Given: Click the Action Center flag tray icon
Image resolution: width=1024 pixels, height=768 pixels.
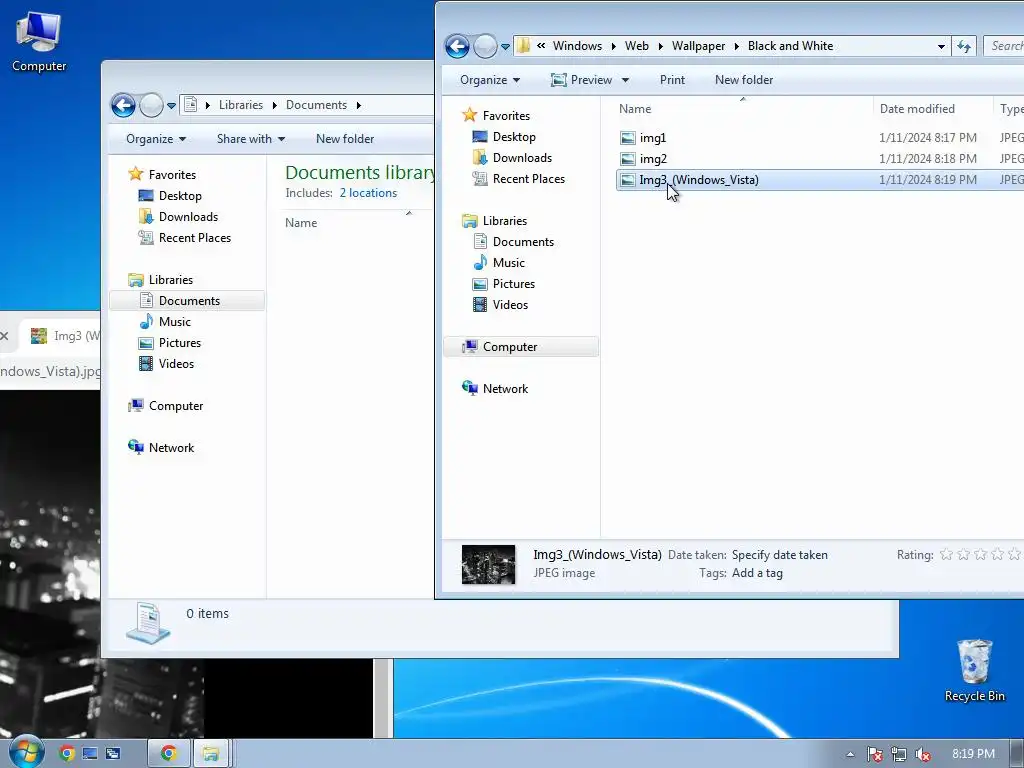Looking at the screenshot, I should tap(874, 754).
